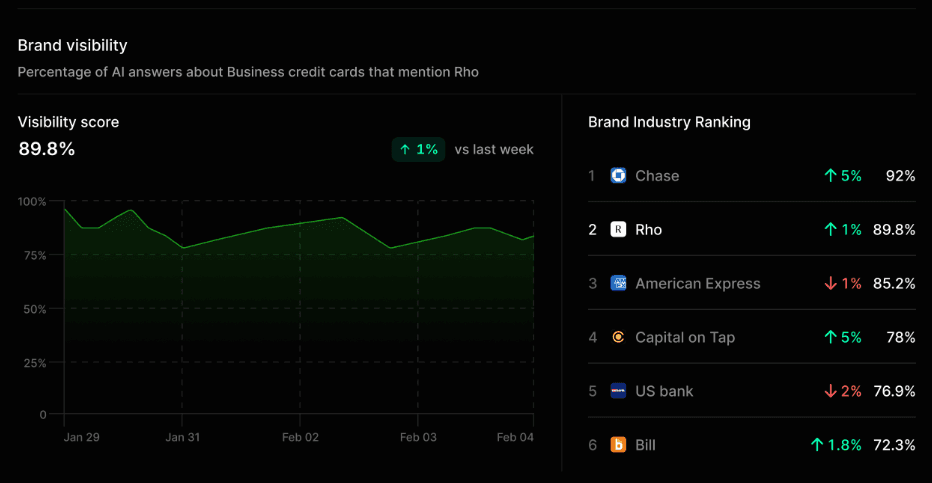Click the Rho logo icon
This screenshot has height=483, width=932.
618,229
